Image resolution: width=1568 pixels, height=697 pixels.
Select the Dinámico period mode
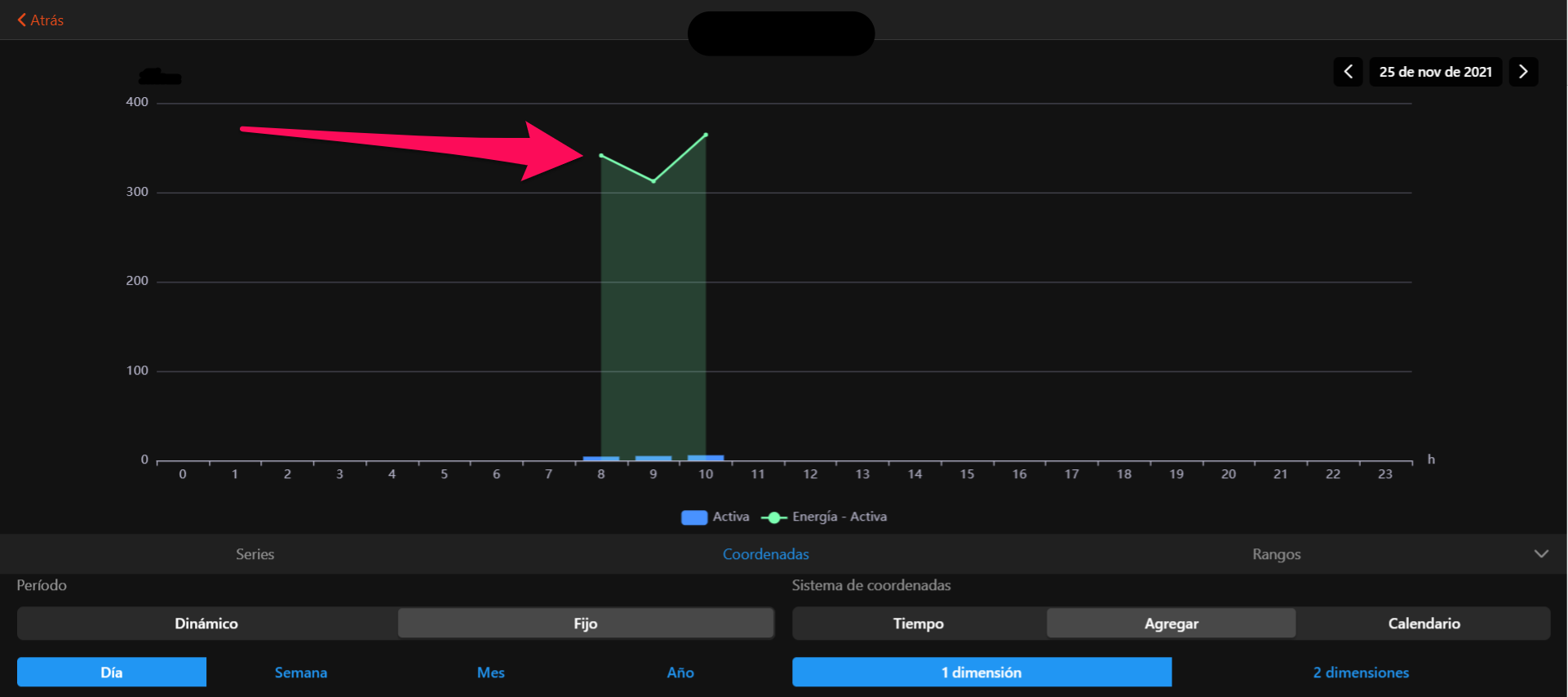[x=206, y=624]
